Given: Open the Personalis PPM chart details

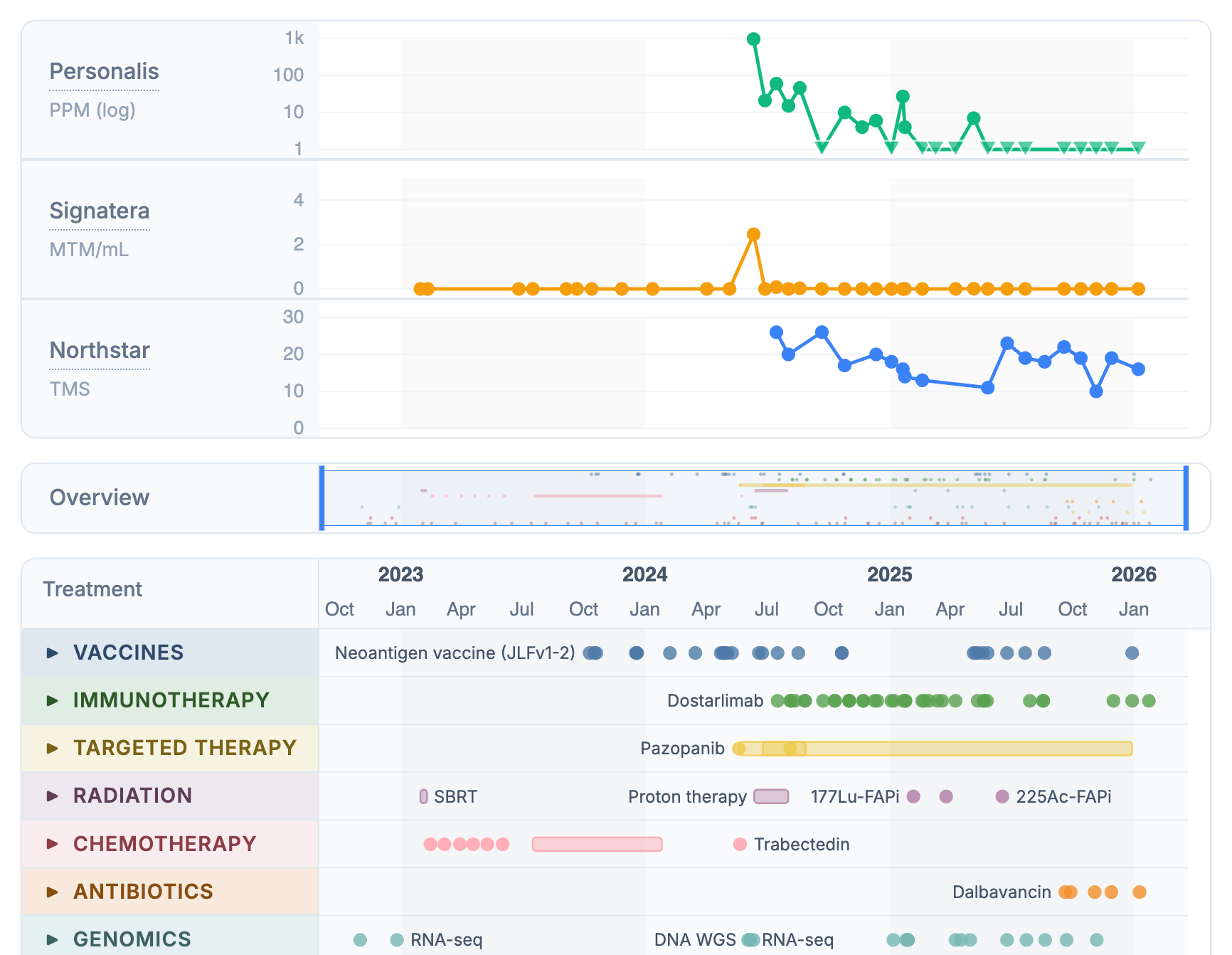Looking at the screenshot, I should pyautogui.click(x=104, y=71).
